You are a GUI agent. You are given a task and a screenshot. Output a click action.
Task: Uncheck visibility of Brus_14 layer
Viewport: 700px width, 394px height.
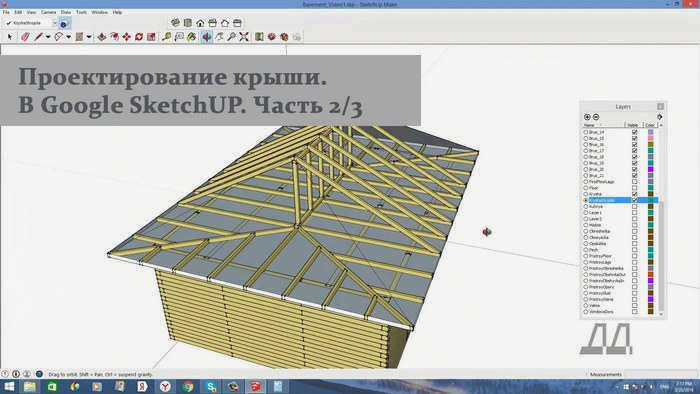pyautogui.click(x=634, y=132)
